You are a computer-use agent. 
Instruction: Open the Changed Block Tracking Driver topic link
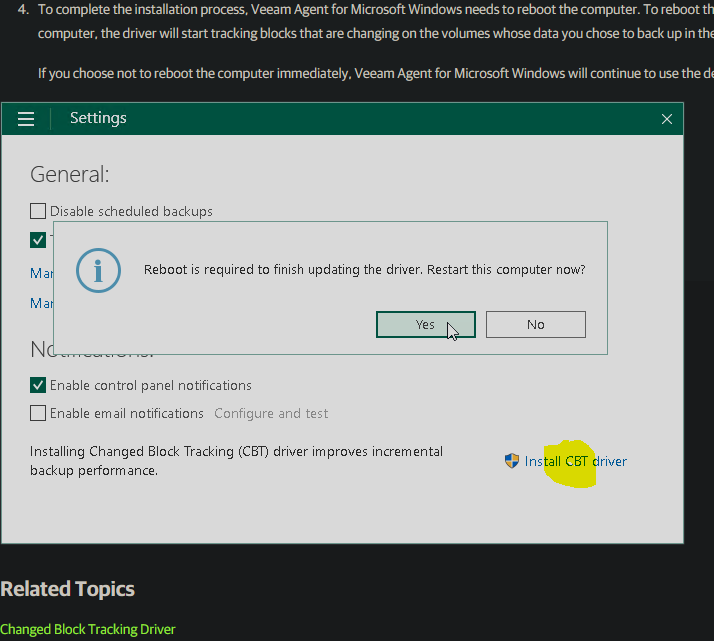pyautogui.click(x=87, y=629)
